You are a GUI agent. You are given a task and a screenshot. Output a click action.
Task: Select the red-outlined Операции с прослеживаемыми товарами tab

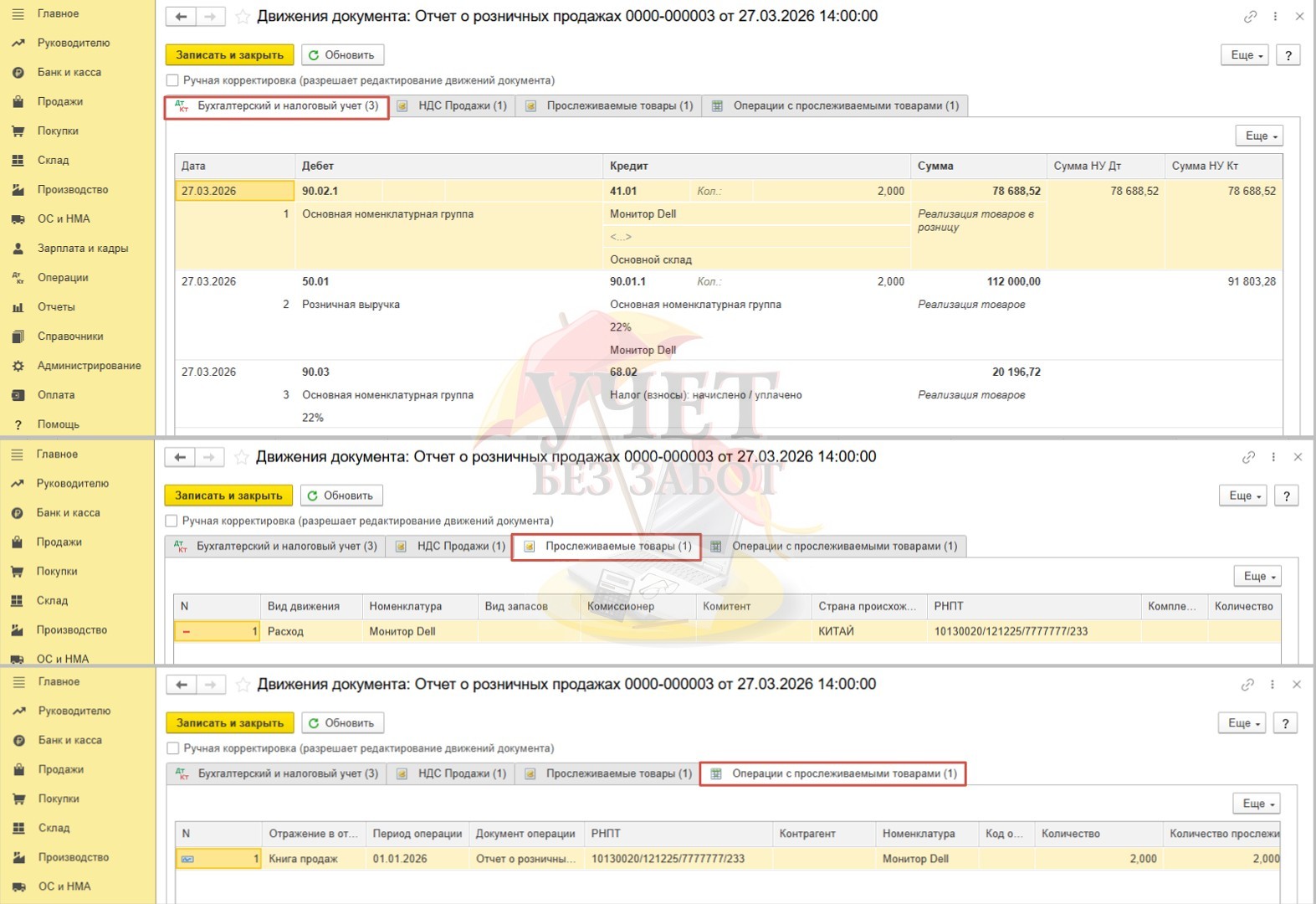click(x=833, y=773)
